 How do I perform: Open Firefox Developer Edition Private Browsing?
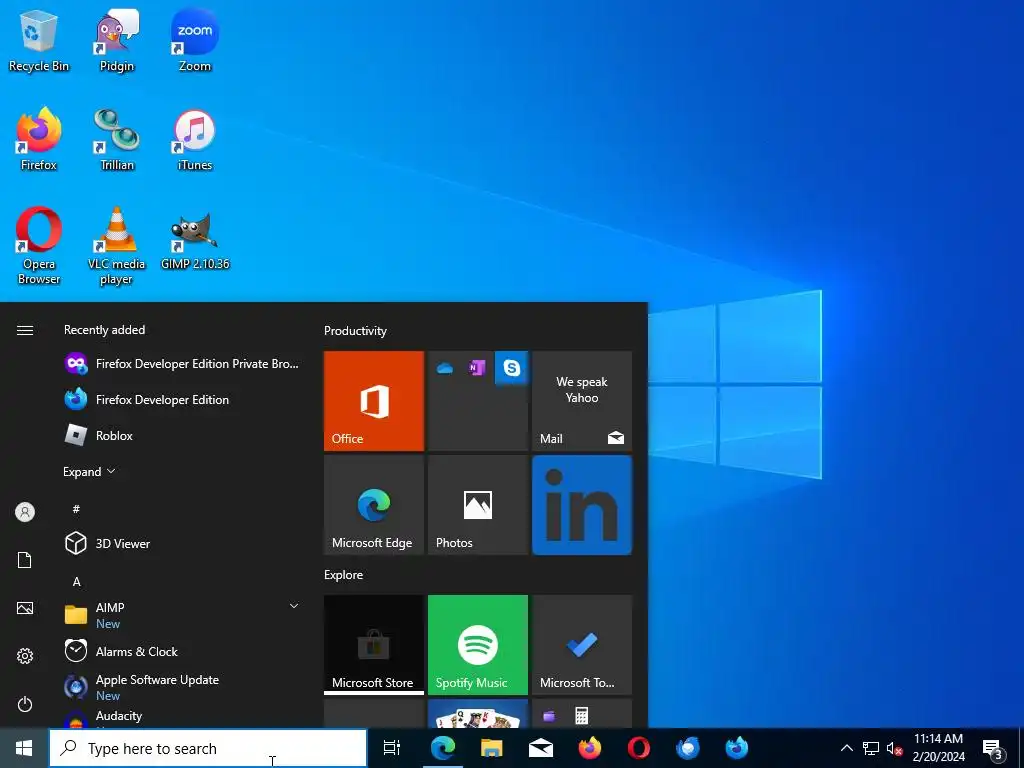click(x=182, y=364)
